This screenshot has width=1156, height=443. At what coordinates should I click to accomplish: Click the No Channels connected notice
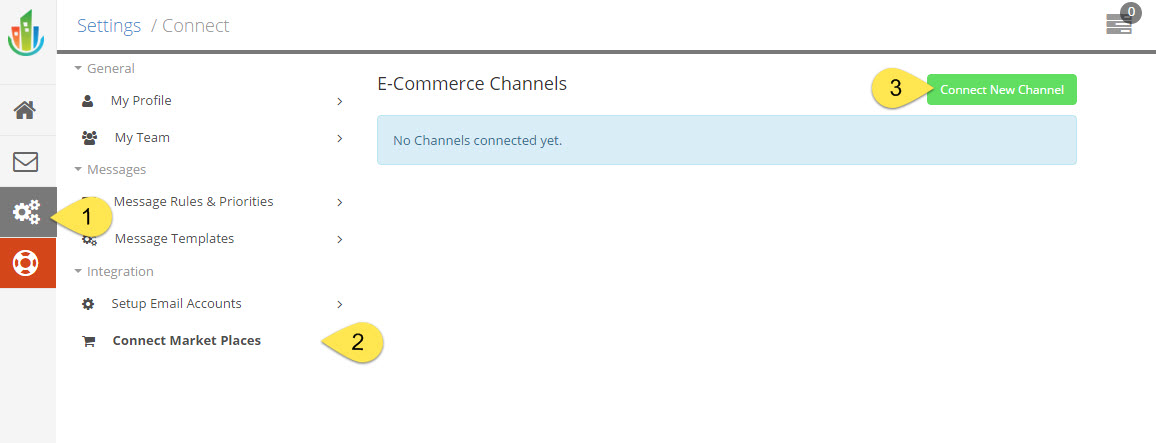[726, 140]
